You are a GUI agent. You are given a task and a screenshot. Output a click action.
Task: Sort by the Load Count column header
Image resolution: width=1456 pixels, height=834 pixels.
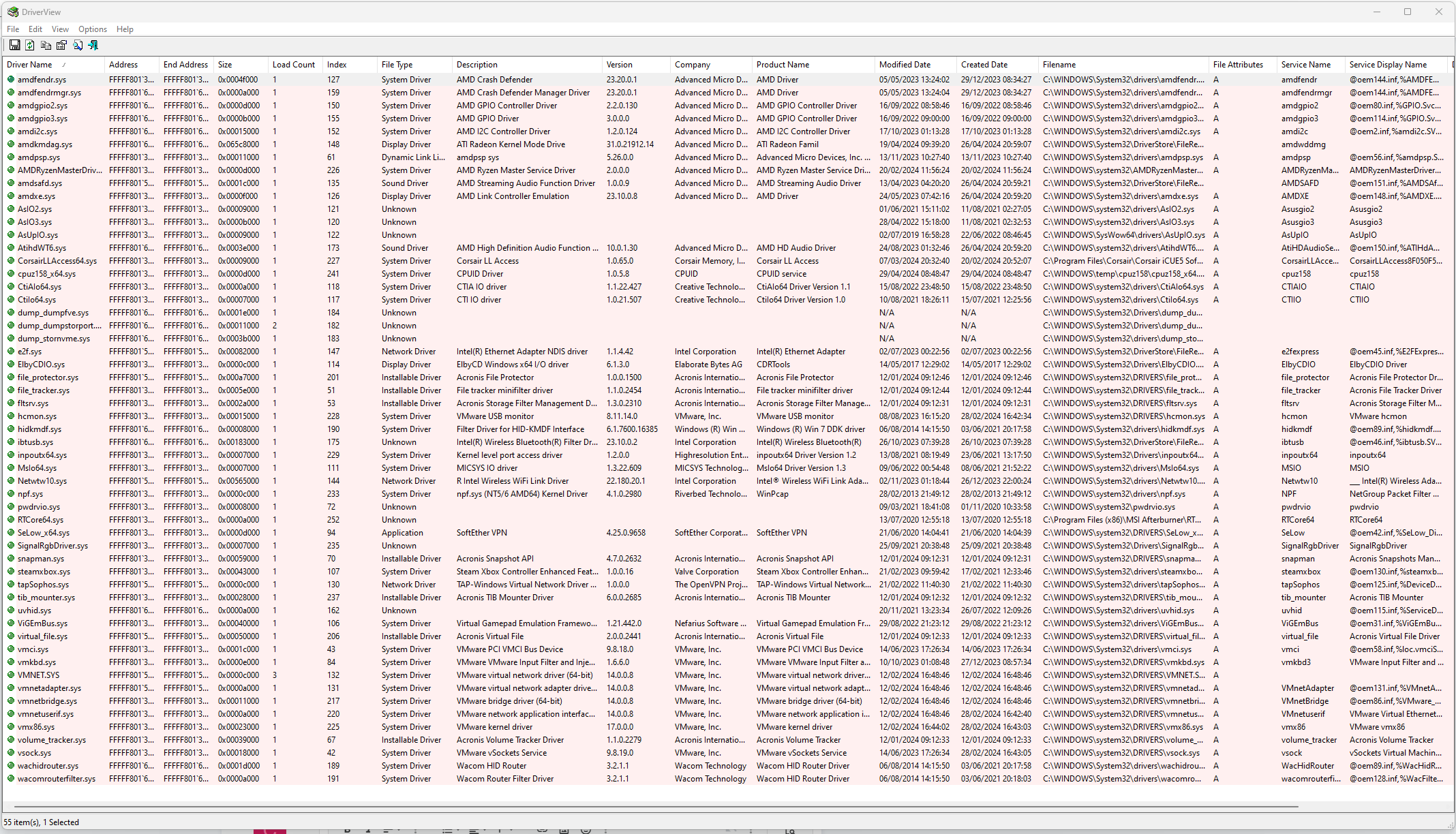click(x=296, y=65)
